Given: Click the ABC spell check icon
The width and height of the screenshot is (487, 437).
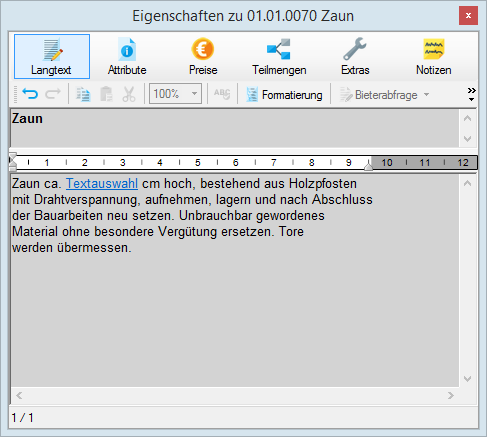Looking at the screenshot, I should (222, 94).
